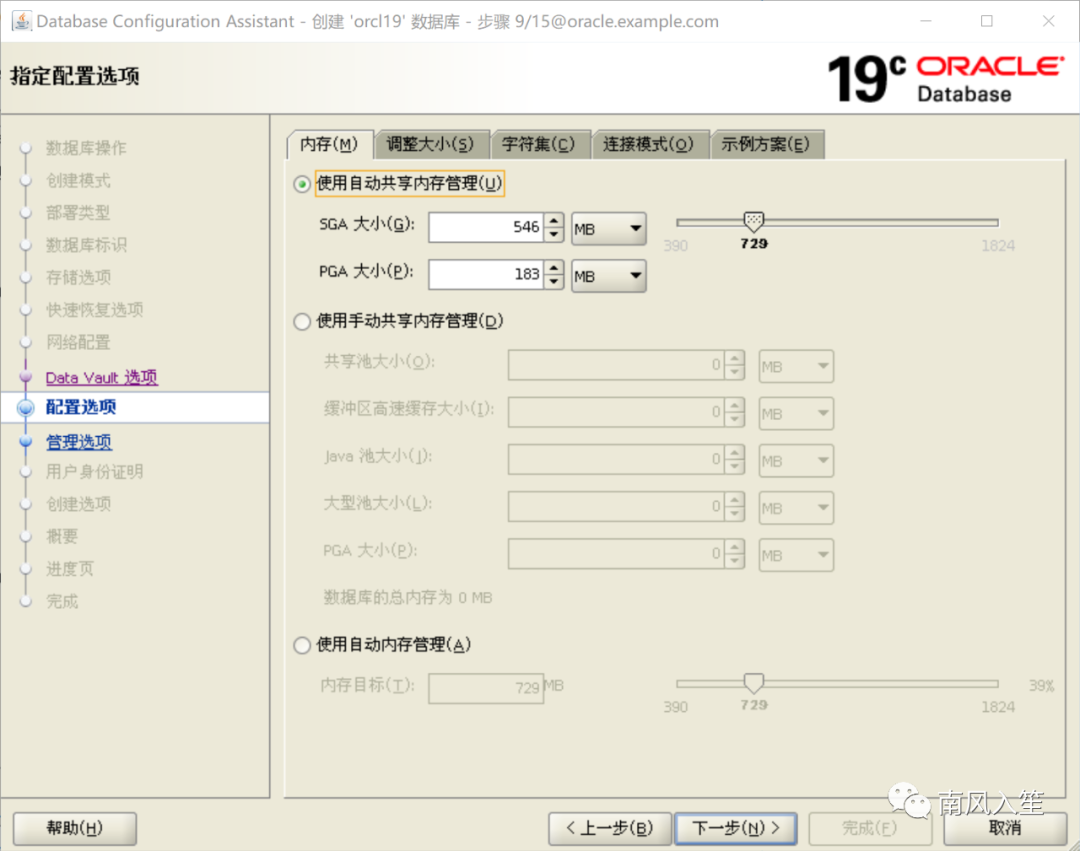Click the SGA memory slider thumb at 729

(x=754, y=222)
